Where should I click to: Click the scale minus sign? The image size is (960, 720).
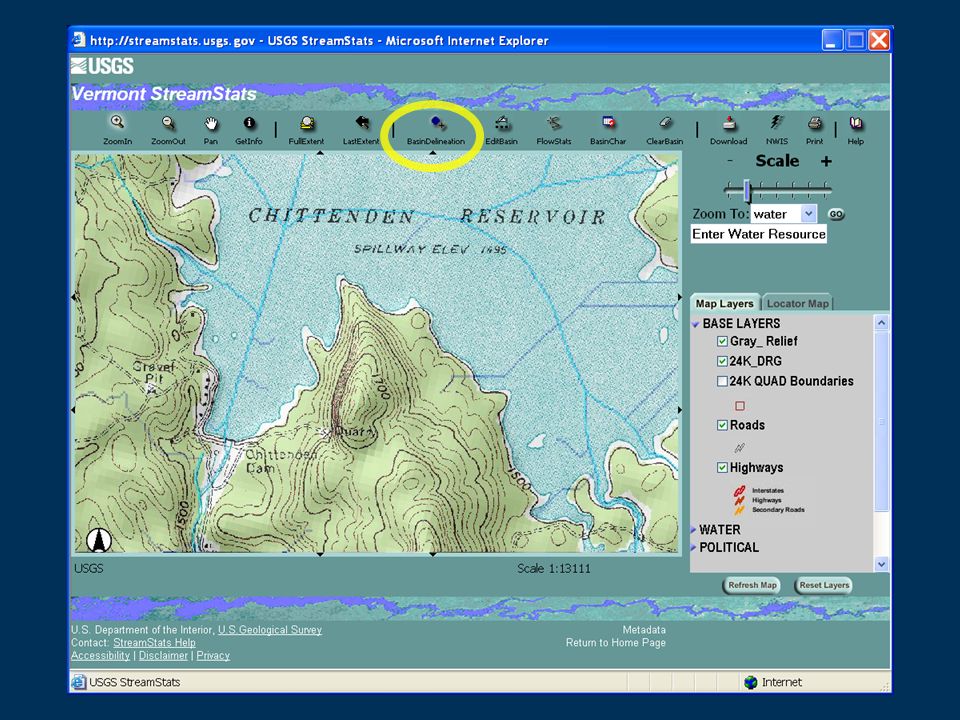point(730,161)
